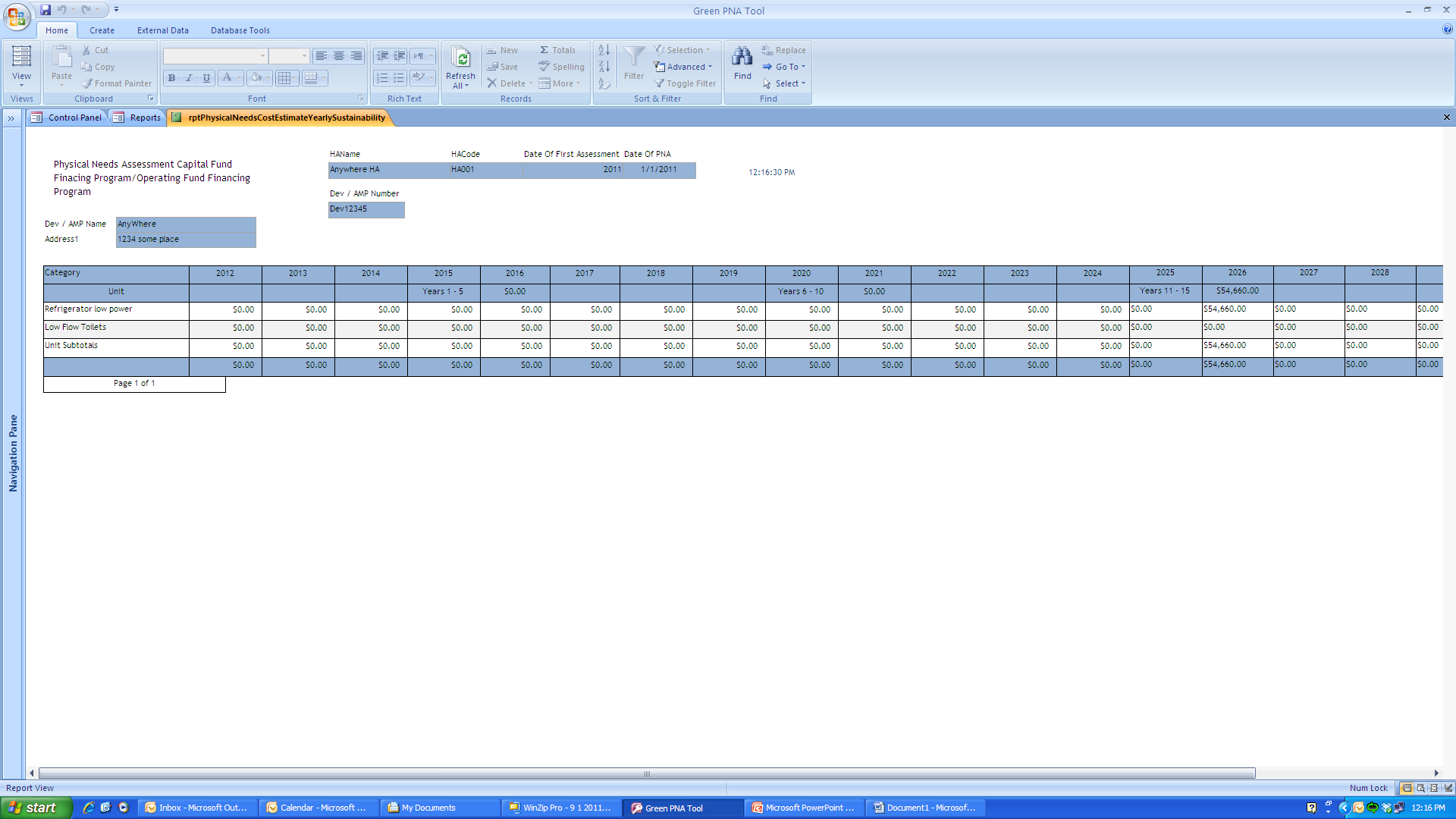Viewport: 1456px width, 819px height.
Task: Click the Toggle Filter button
Action: (x=685, y=83)
